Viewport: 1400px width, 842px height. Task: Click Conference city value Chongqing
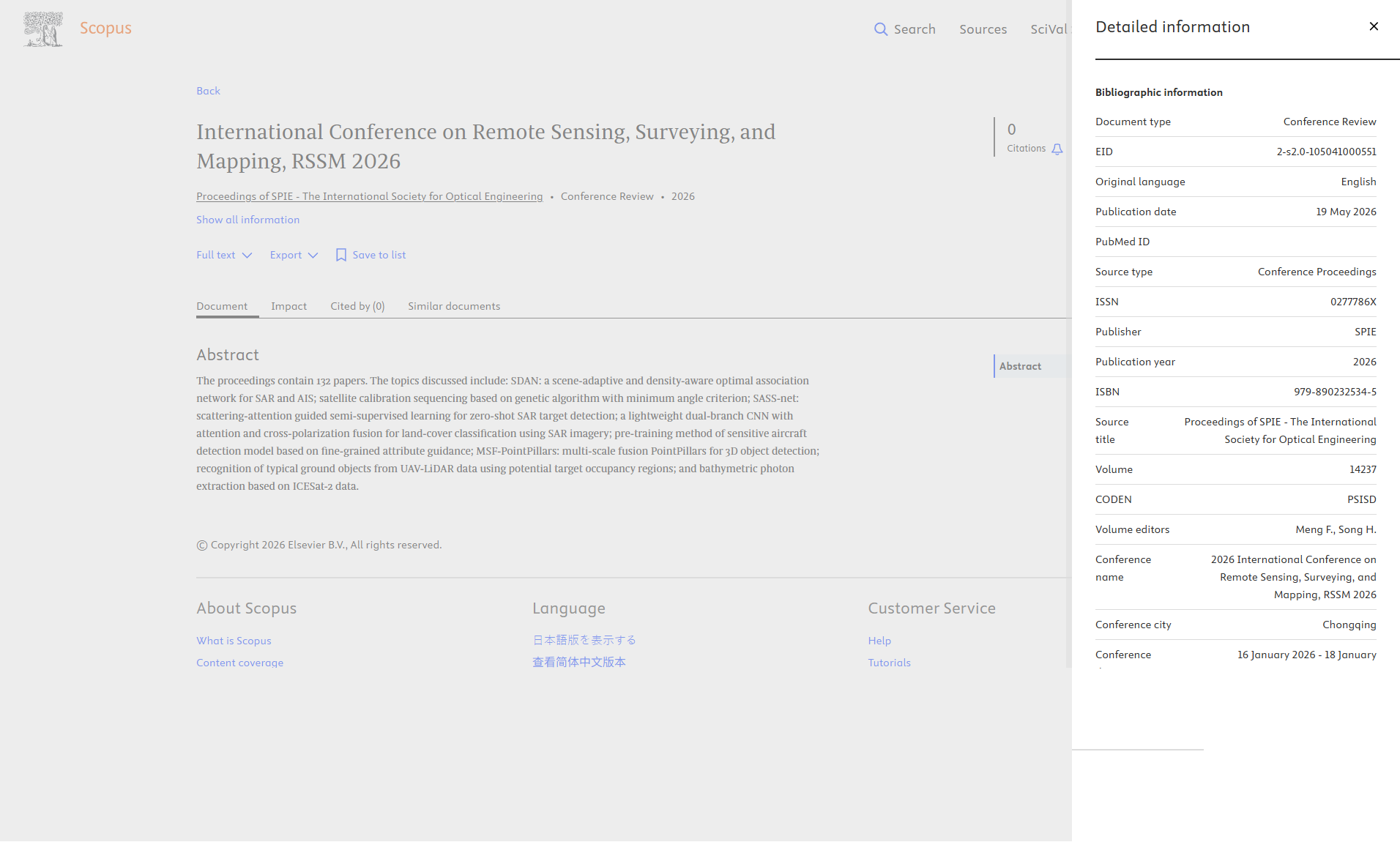[x=1349, y=625]
